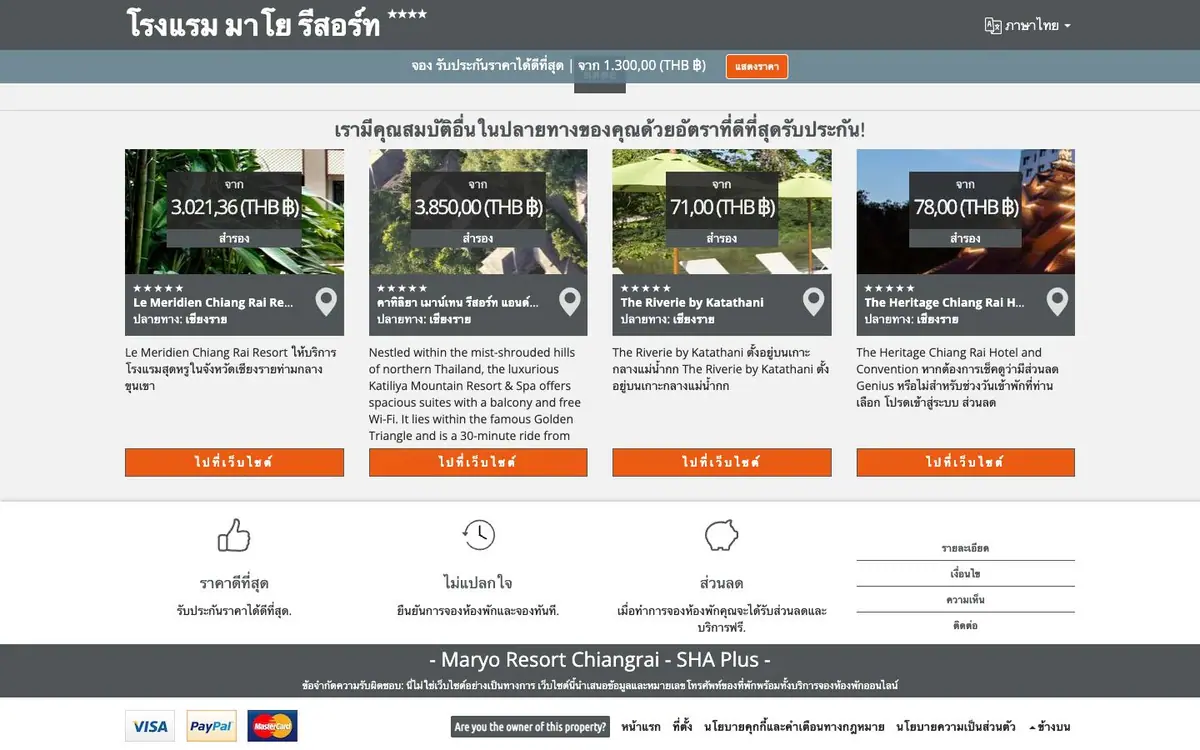This screenshot has height=750, width=1200.
Task: Open the ความเห็น menu item
Action: click(966, 600)
